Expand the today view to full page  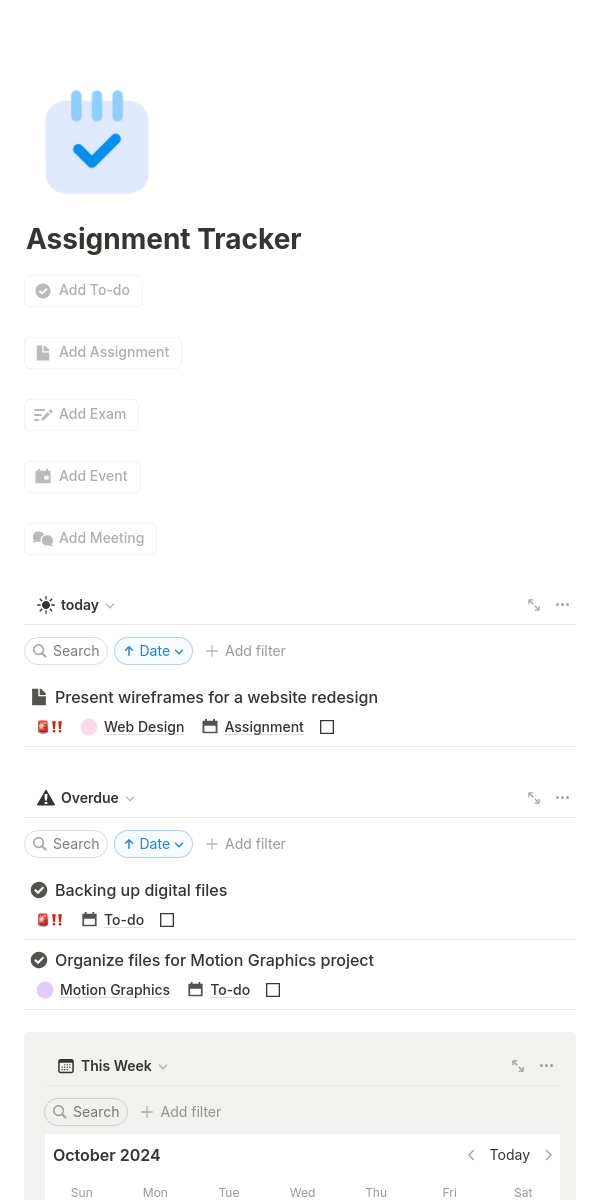[534, 605]
